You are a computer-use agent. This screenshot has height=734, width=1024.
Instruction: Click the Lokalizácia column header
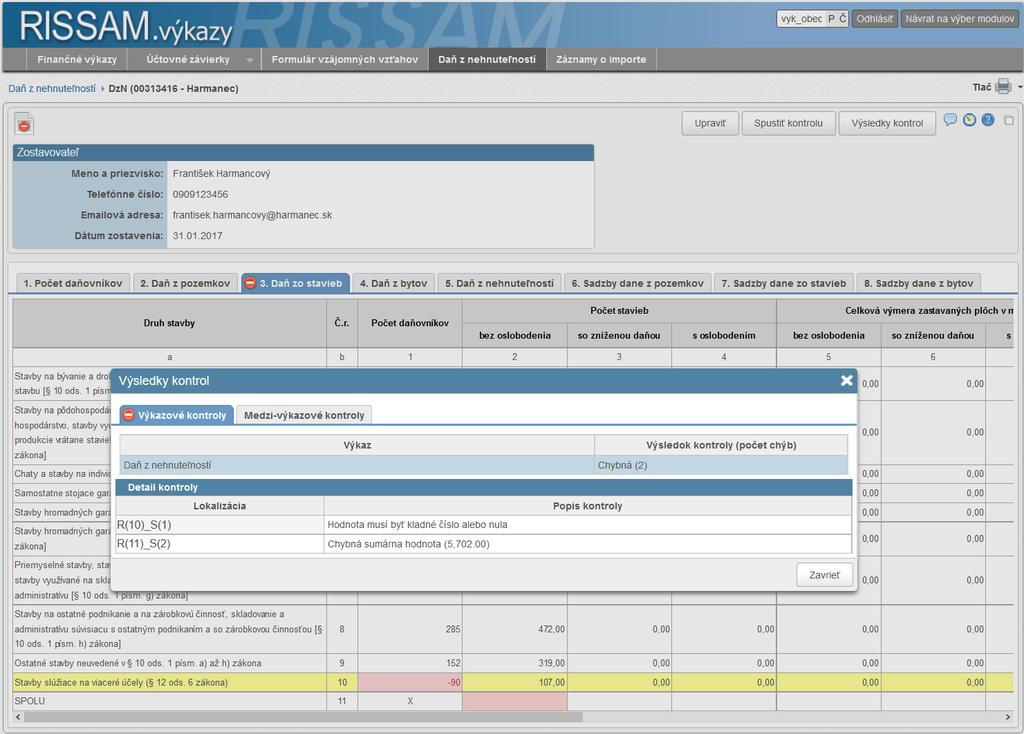coord(219,506)
